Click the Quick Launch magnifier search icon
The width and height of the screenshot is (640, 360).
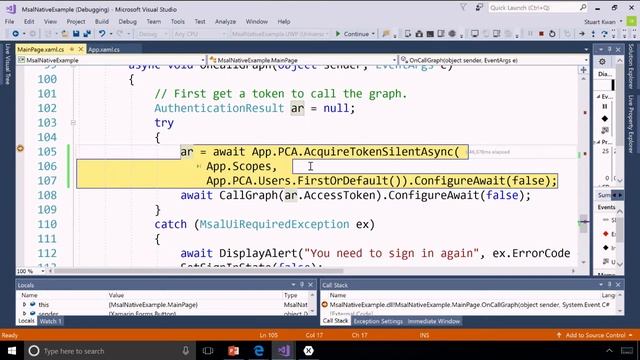tap(583, 7)
